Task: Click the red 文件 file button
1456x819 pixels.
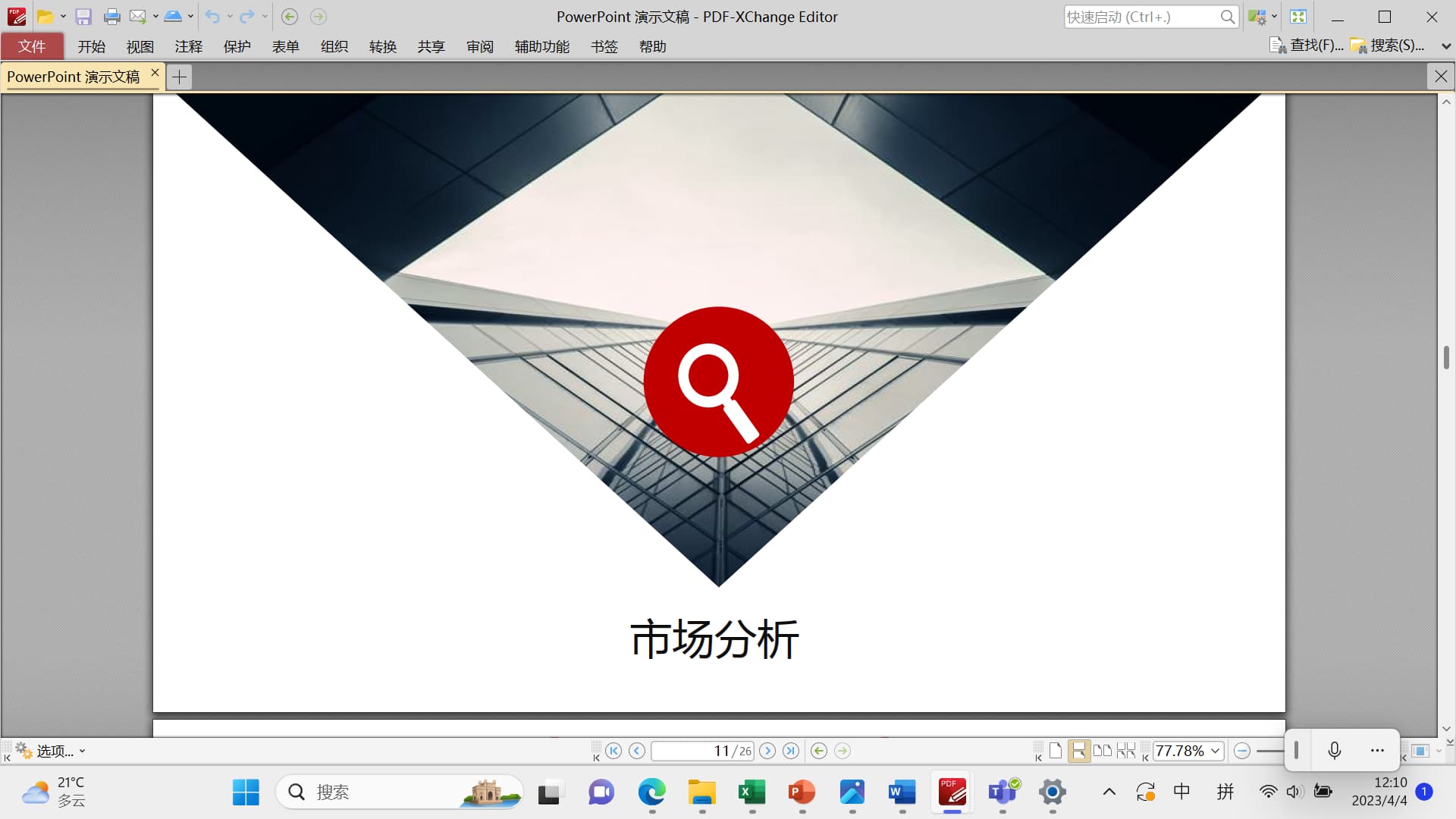Action: click(32, 46)
